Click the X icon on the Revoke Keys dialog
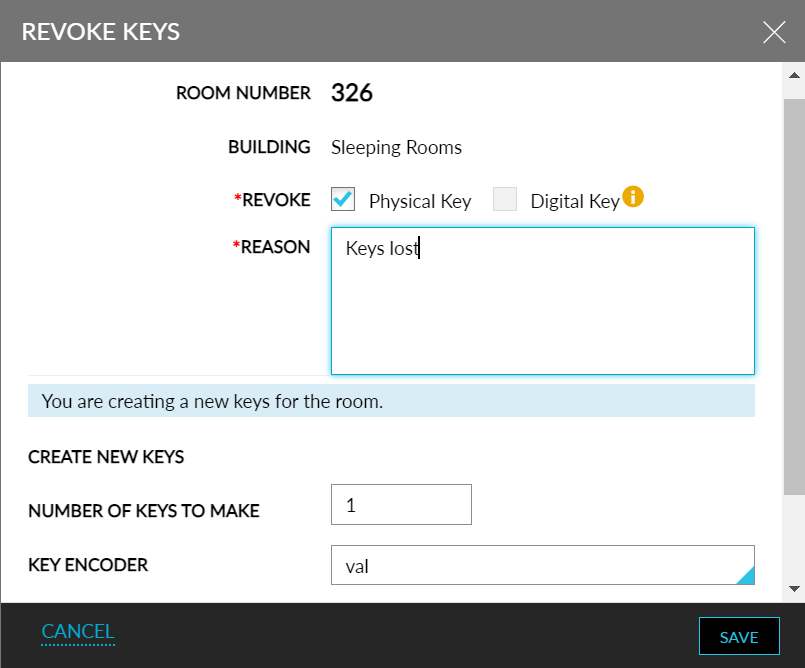This screenshot has width=805, height=668. [774, 32]
